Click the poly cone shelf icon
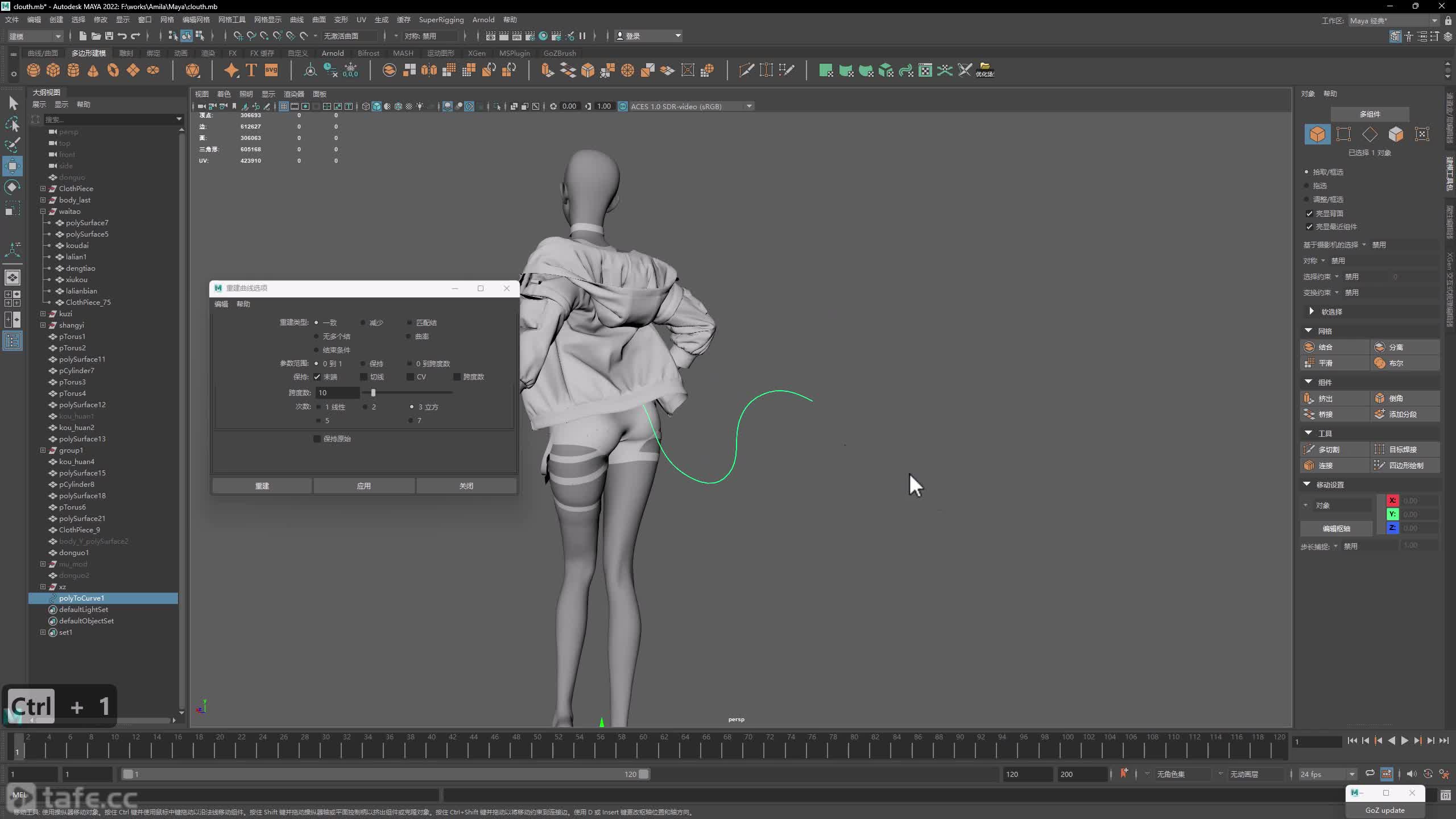Image resolution: width=1456 pixels, height=819 pixels. [93, 70]
